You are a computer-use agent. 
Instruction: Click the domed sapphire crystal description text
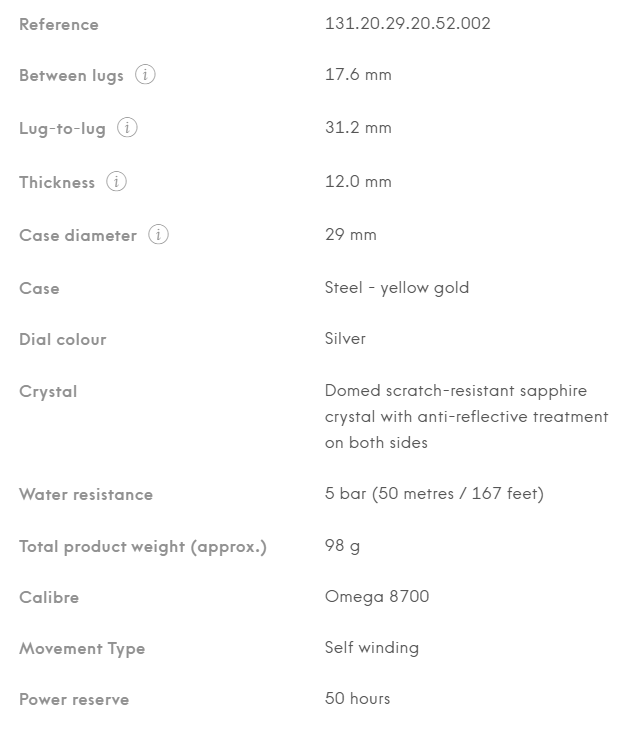466,416
